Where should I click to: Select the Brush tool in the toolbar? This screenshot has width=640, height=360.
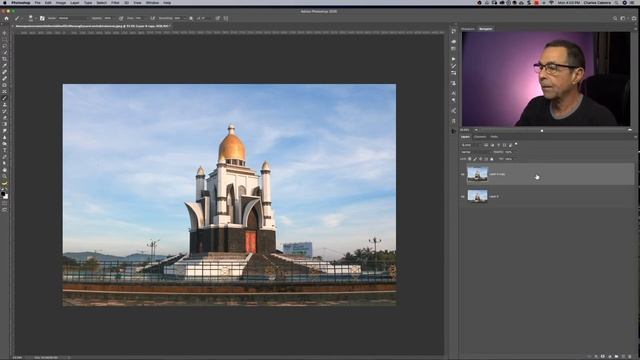tap(4, 98)
